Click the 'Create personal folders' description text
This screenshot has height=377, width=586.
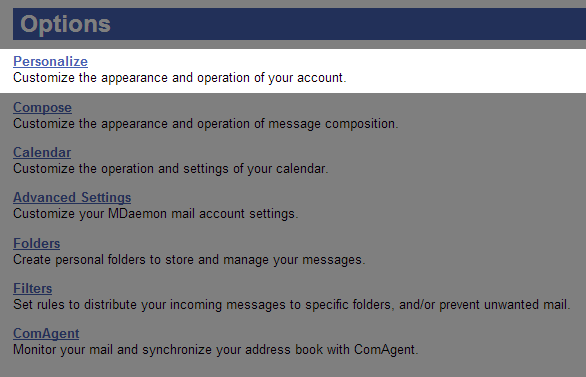tap(189, 260)
